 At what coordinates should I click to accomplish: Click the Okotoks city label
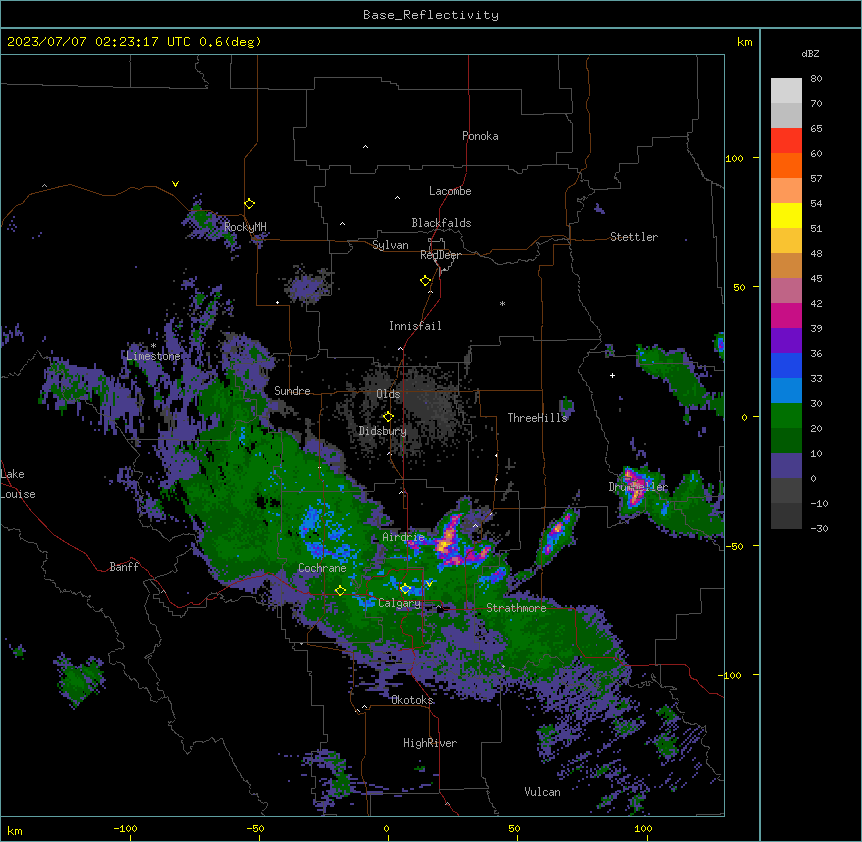point(412,700)
